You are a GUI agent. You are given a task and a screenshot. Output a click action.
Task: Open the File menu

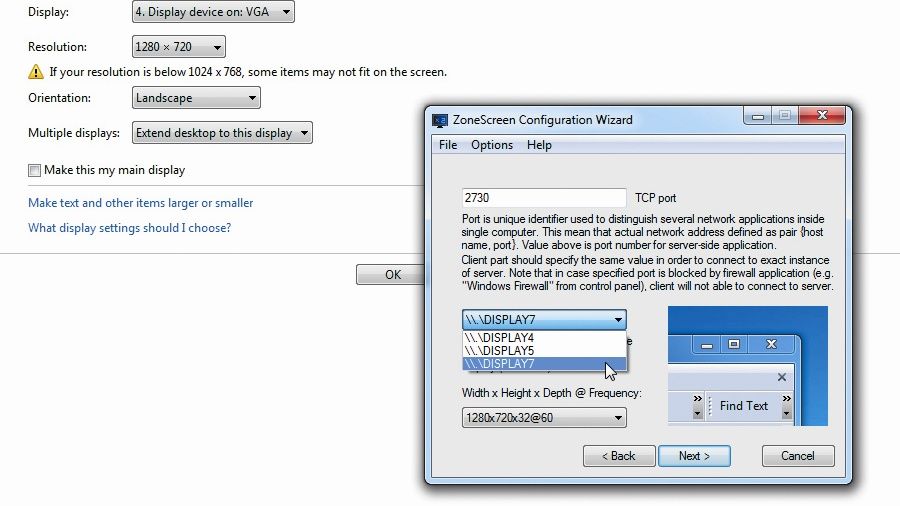coord(448,145)
